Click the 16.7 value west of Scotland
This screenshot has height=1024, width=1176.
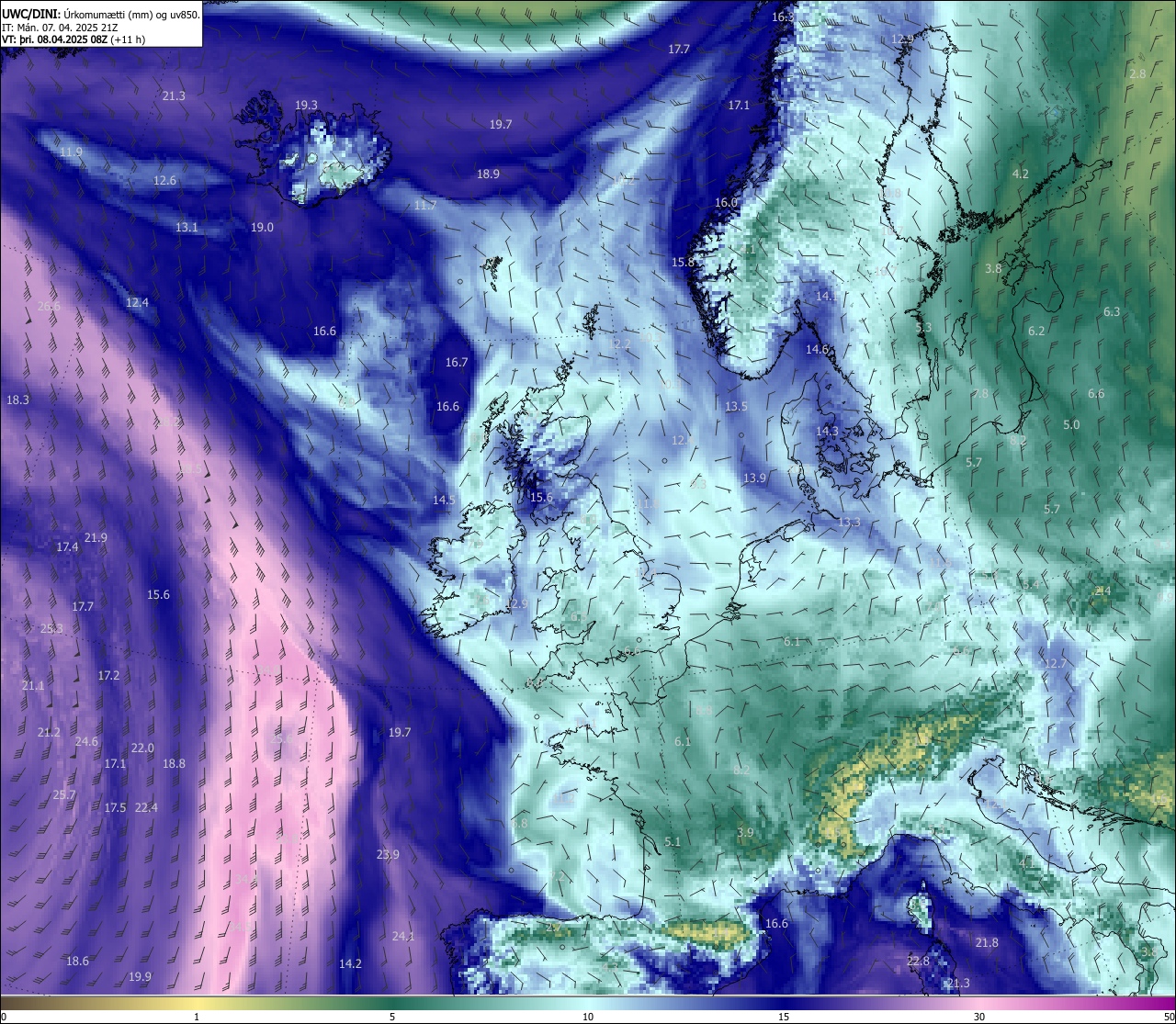457,363
